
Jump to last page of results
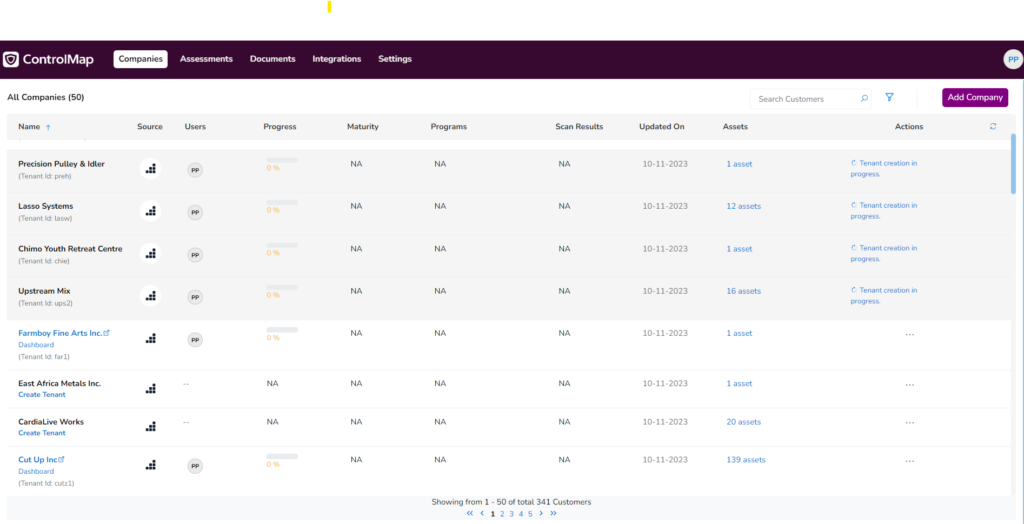pos(553,514)
